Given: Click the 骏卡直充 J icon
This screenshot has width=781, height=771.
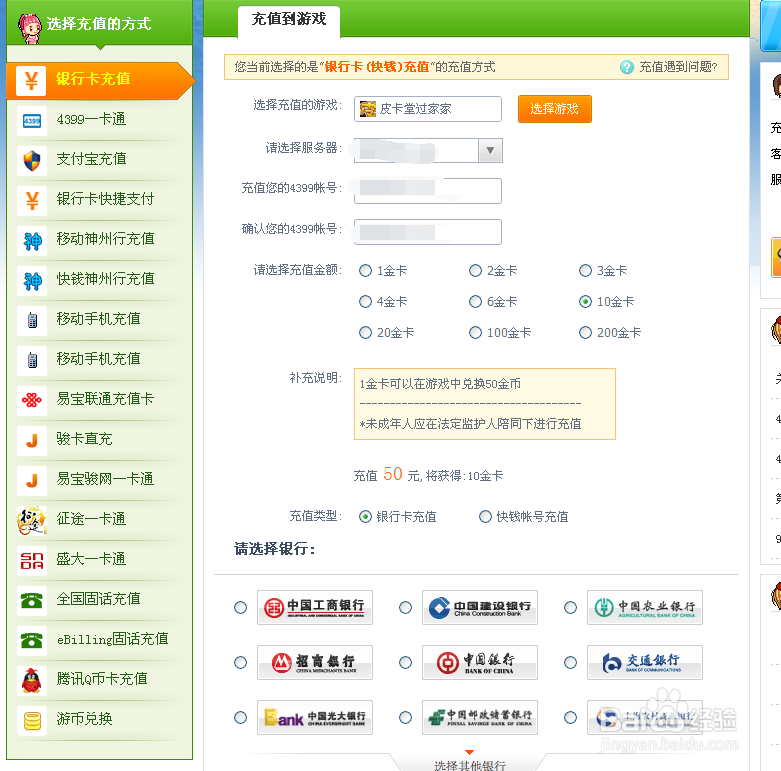Looking at the screenshot, I should coord(32,440).
